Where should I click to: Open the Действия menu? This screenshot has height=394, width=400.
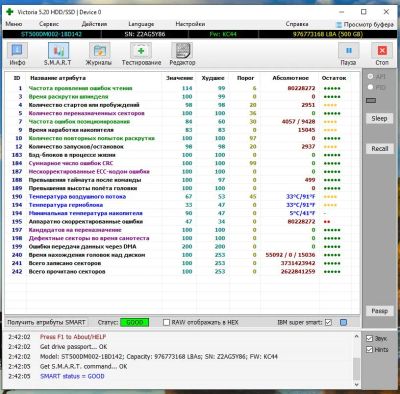click(x=94, y=24)
